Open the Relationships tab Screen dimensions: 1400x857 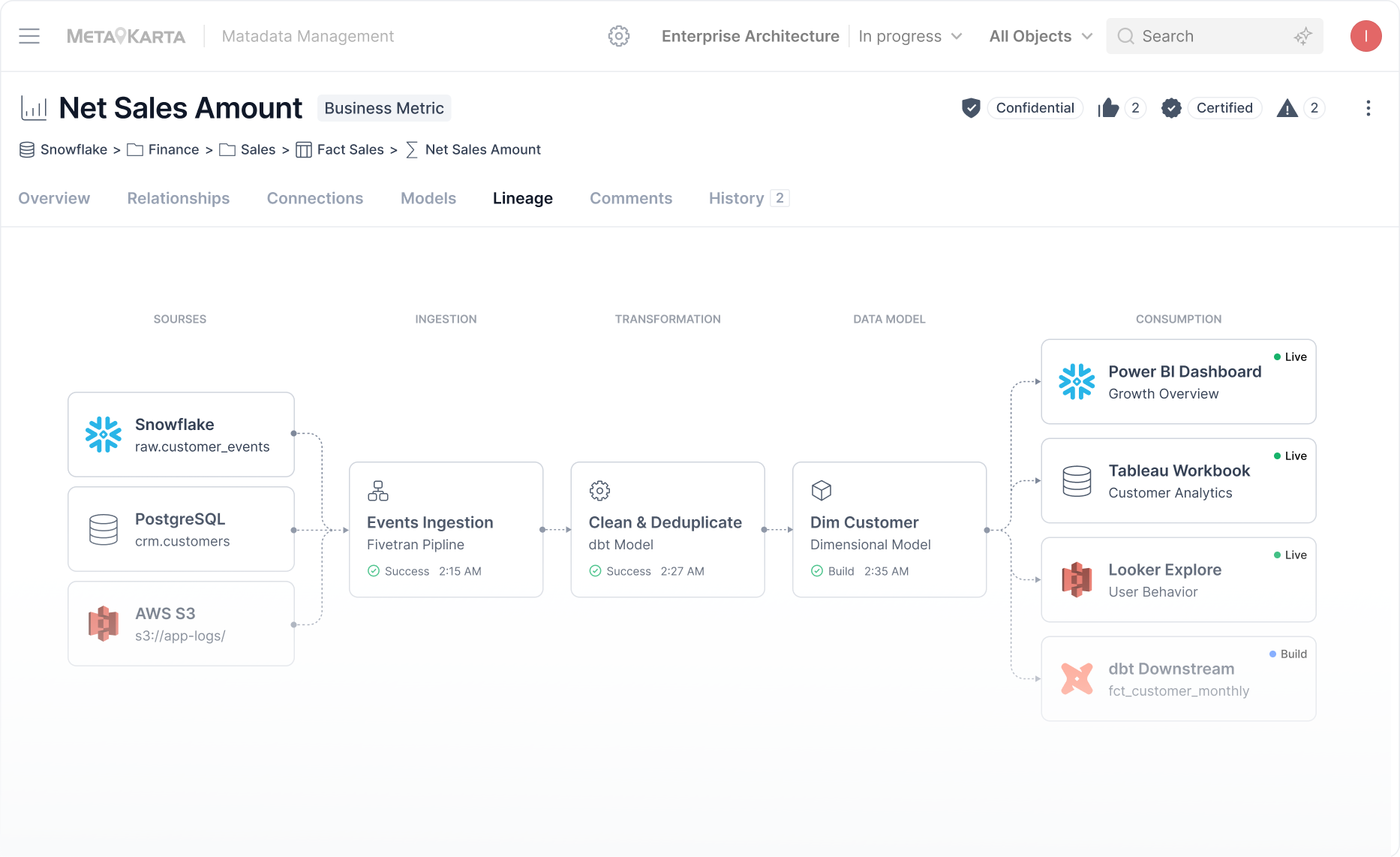[179, 198]
